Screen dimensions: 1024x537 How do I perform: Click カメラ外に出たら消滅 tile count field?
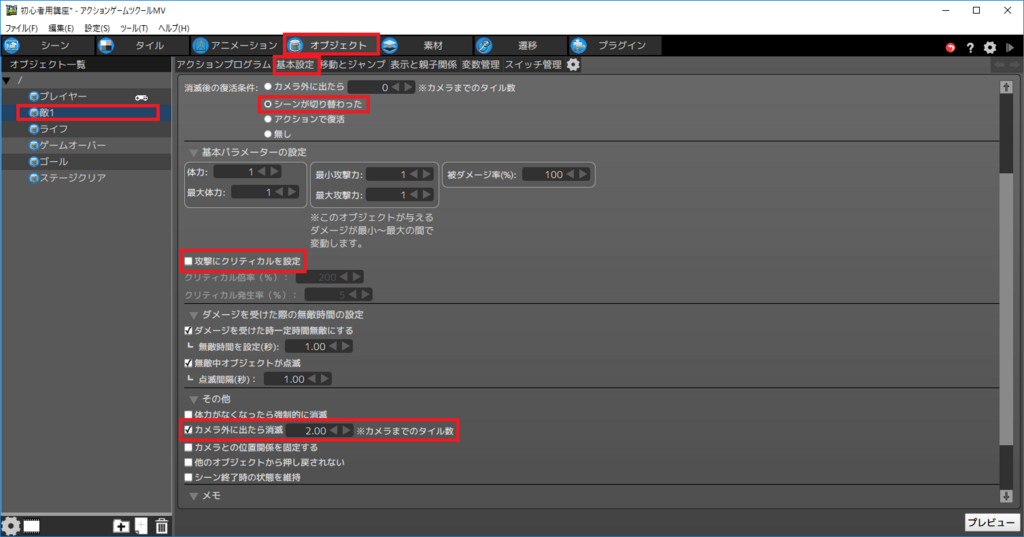[319, 431]
